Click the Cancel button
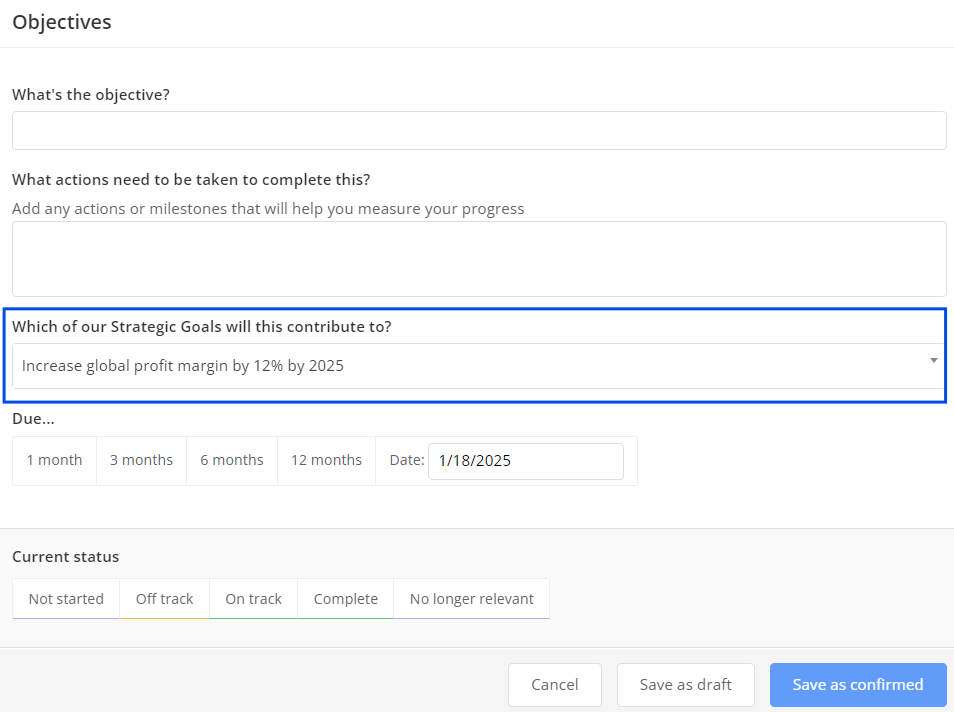The image size is (954, 712). click(x=555, y=685)
